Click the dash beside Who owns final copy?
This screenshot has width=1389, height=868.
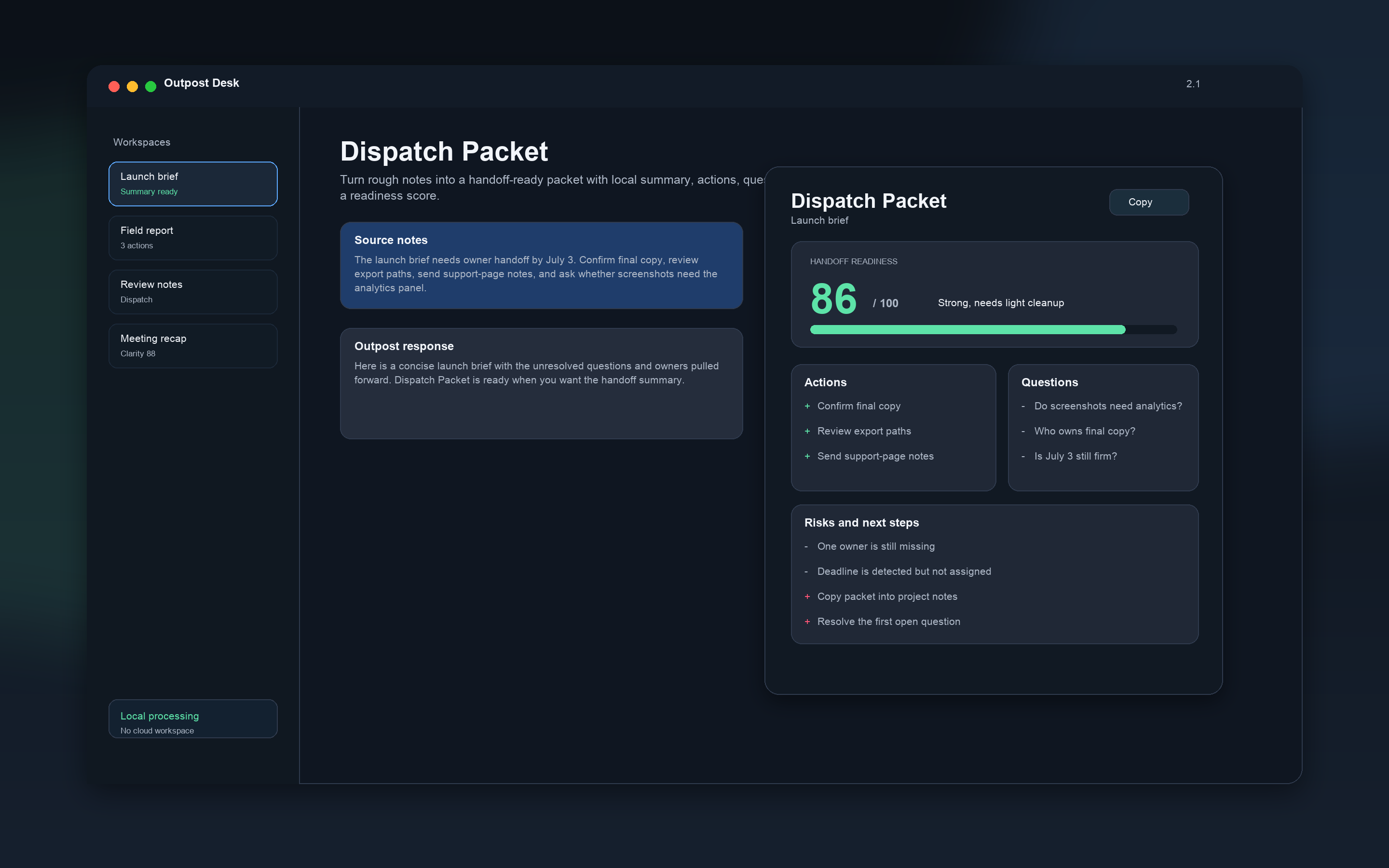point(1023,431)
